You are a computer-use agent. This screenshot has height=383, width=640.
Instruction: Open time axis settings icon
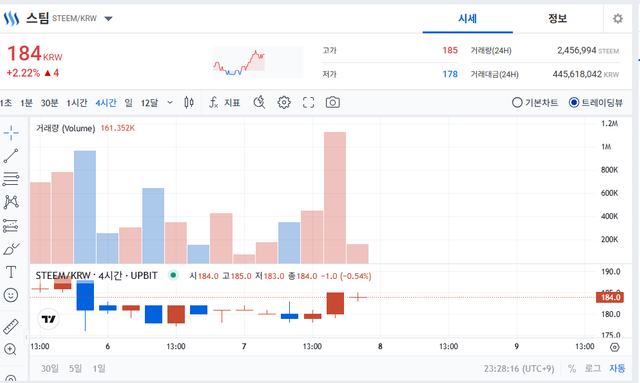[x=615, y=347]
